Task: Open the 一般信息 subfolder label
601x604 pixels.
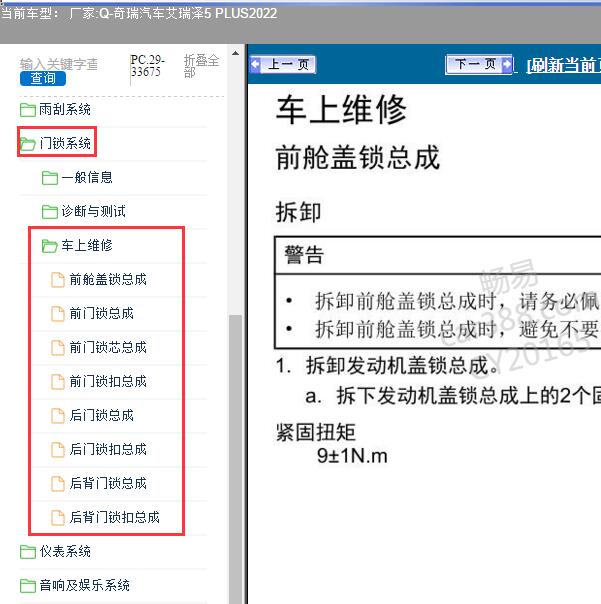Action: pos(87,178)
